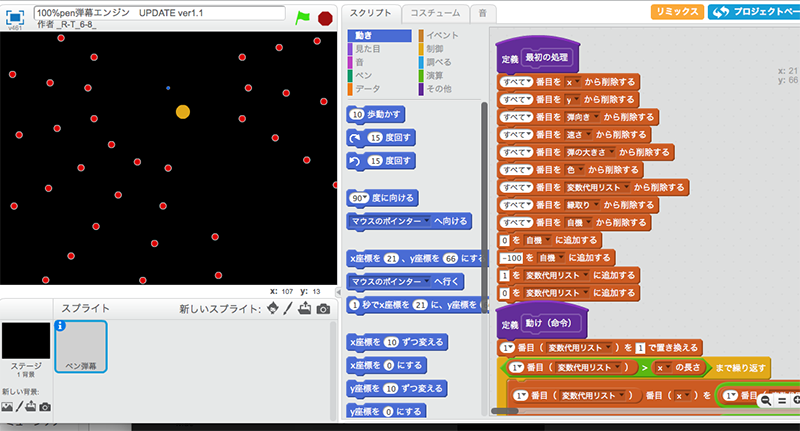
Task: Click the clockwise 15度回す block
Action: [381, 138]
